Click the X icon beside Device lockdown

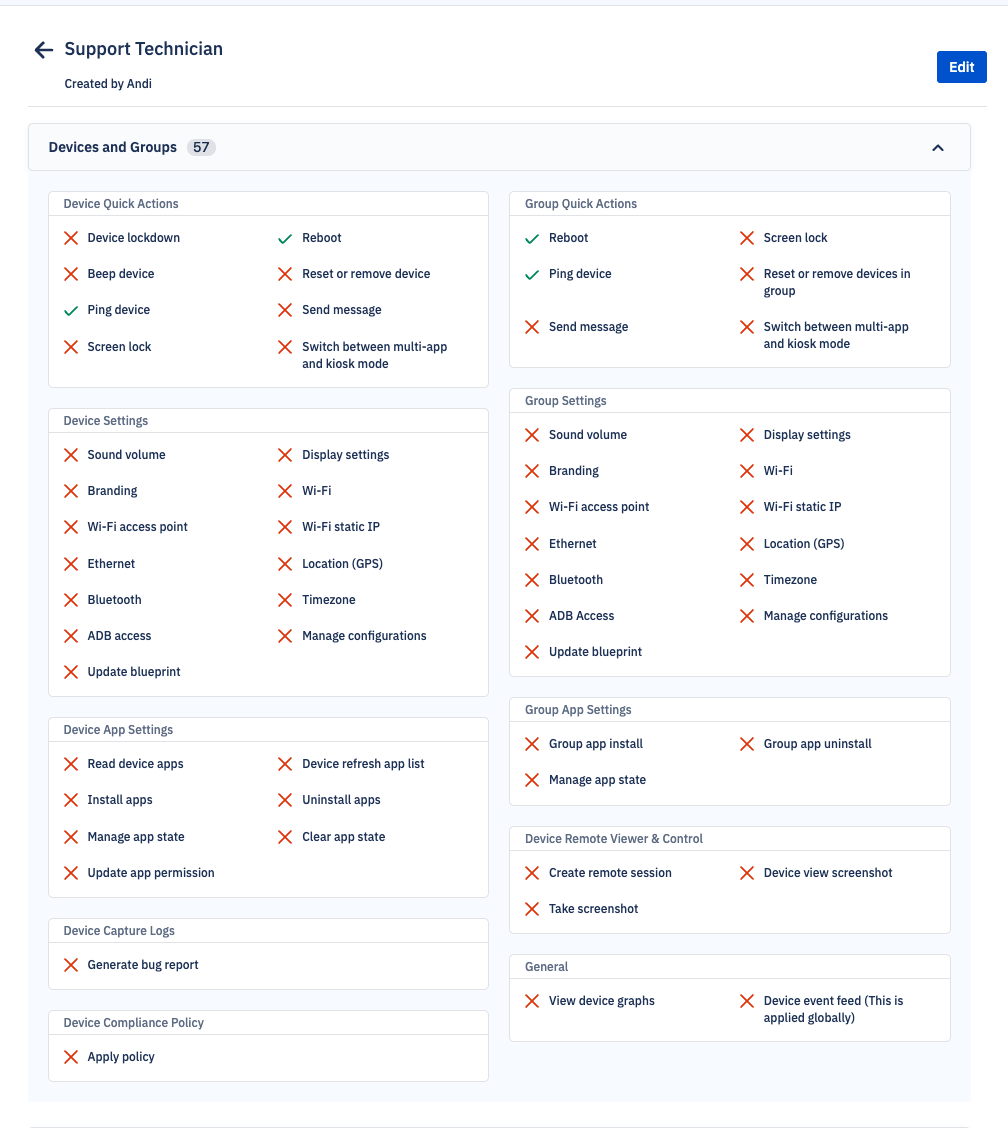coord(71,238)
